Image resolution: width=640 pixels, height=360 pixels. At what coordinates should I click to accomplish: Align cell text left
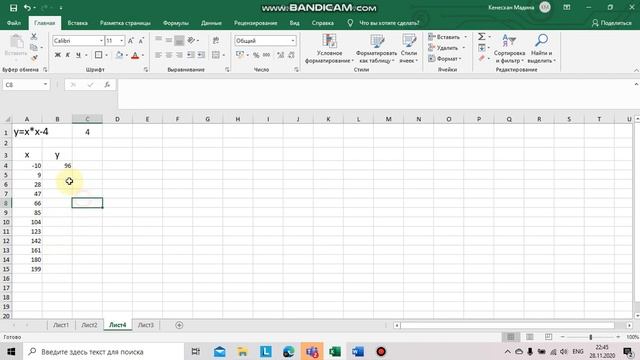tap(158, 55)
